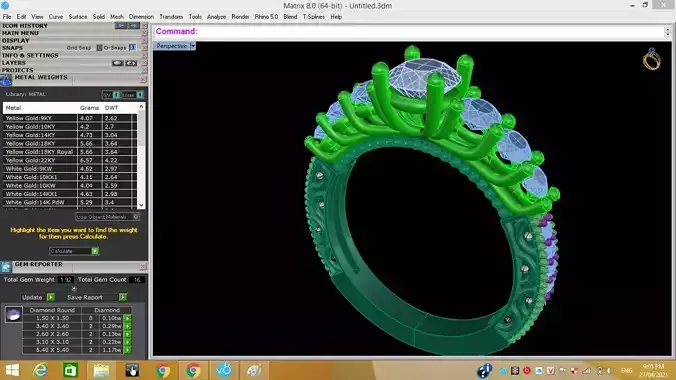Expand the Main Menu section

(20, 33)
